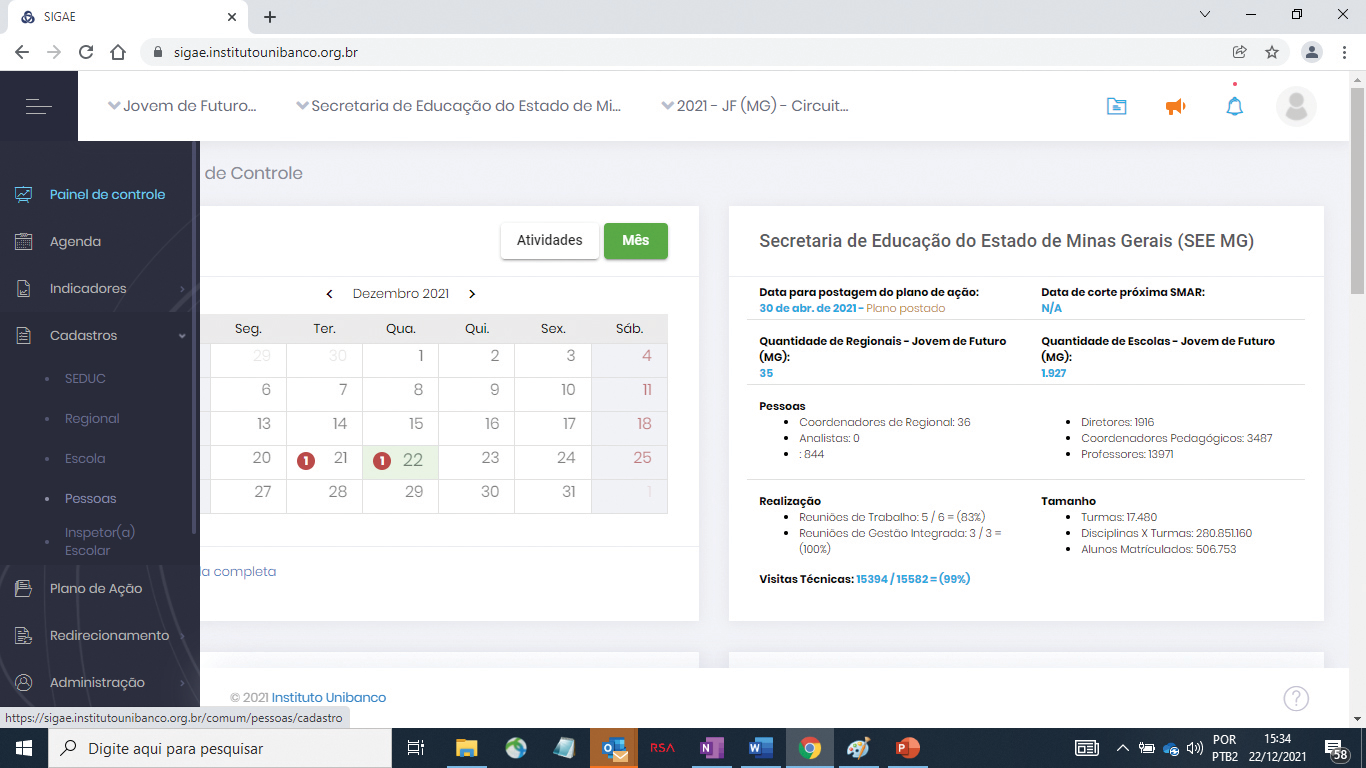The width and height of the screenshot is (1366, 768).
Task: Select Escola under Cadastros
Action: 85,458
